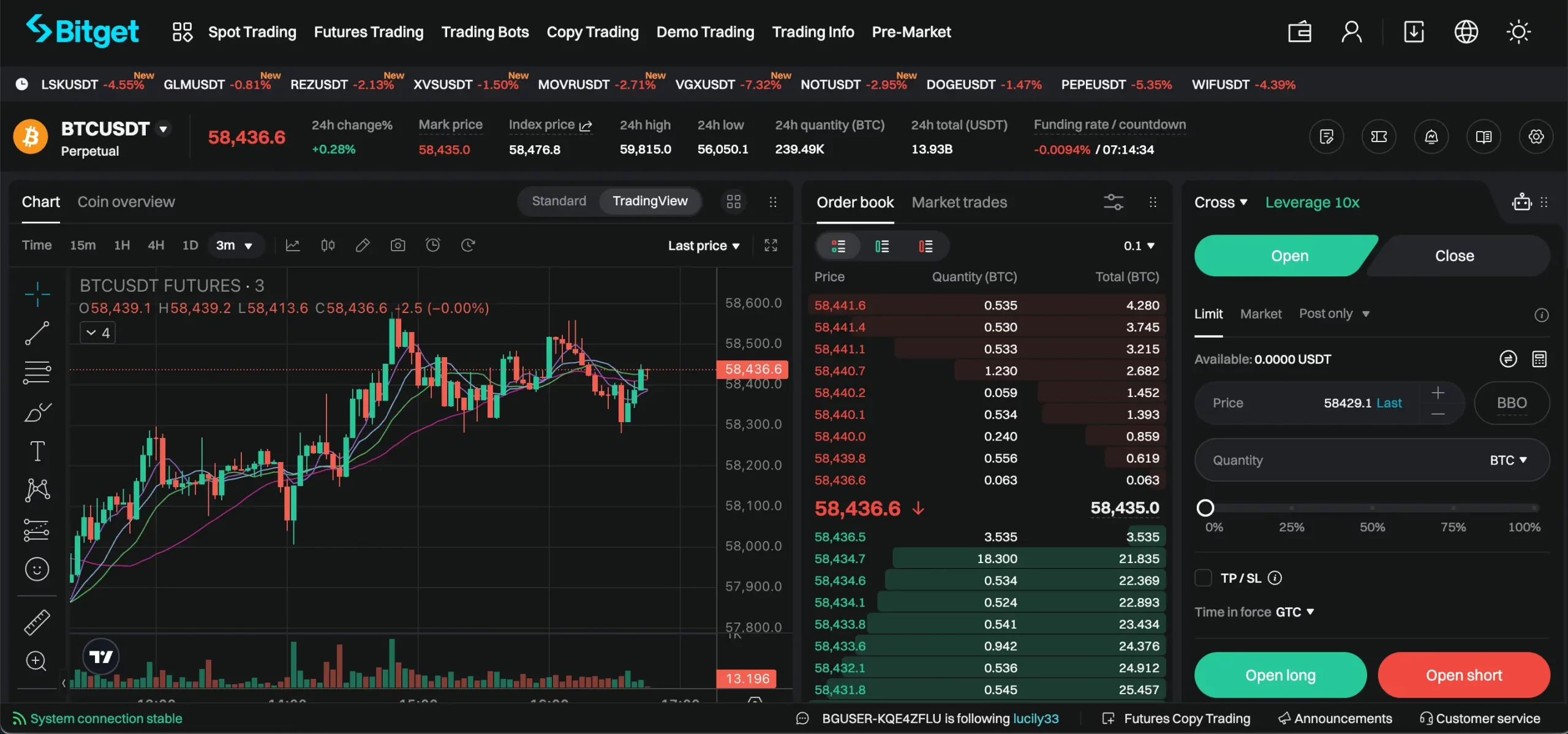Open the 0.1 depth precision dropdown
Viewport: 1568px width, 734px height.
coord(1139,246)
